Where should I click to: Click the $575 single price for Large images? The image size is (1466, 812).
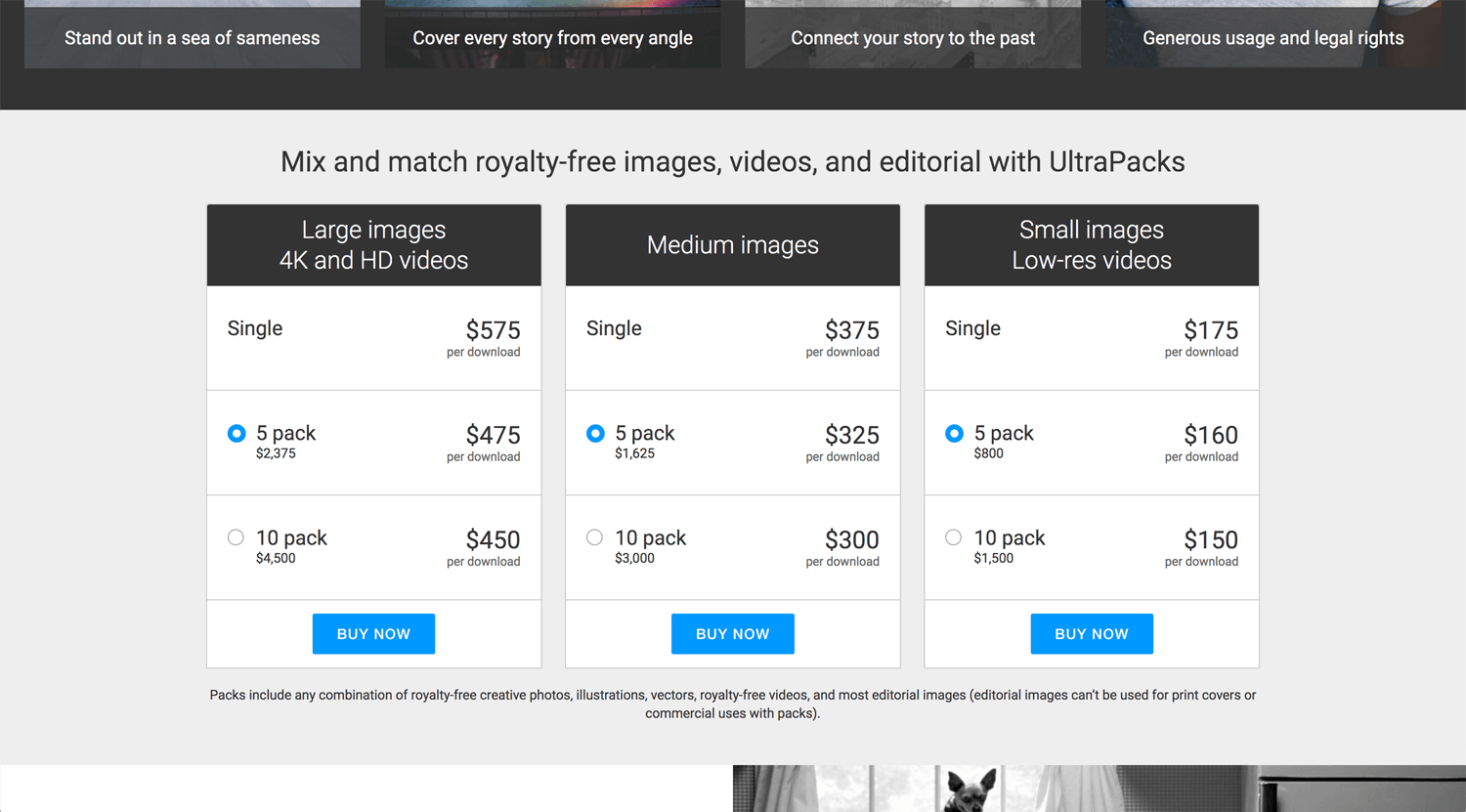[493, 330]
